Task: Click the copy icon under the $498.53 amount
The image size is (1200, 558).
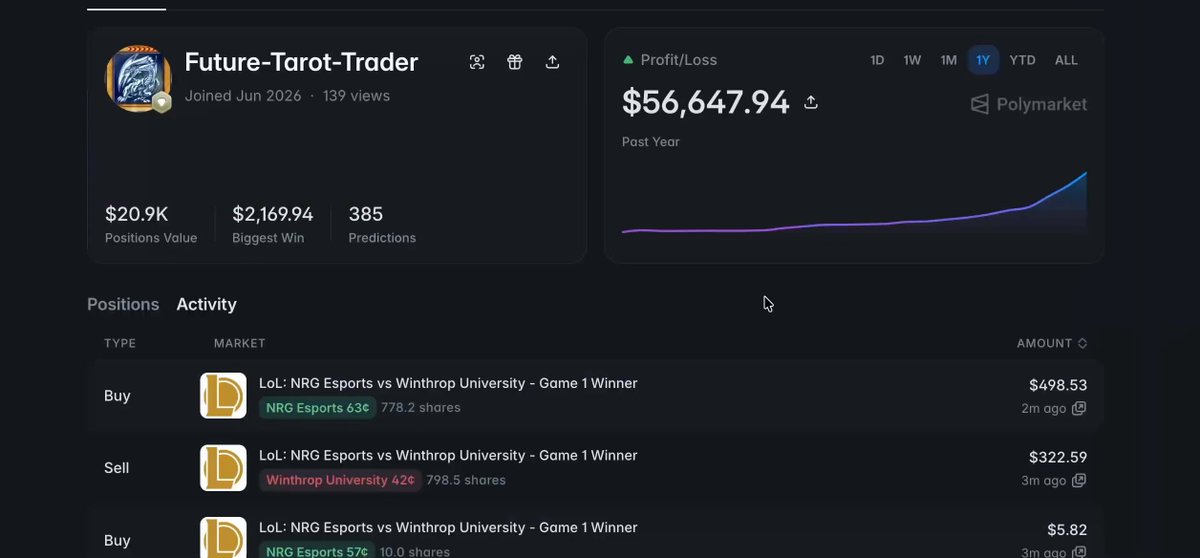Action: (1079, 408)
